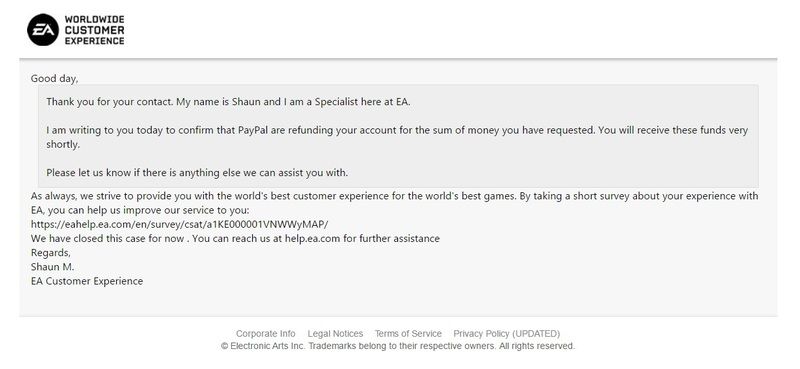Click the Regards closing line

[51, 253]
